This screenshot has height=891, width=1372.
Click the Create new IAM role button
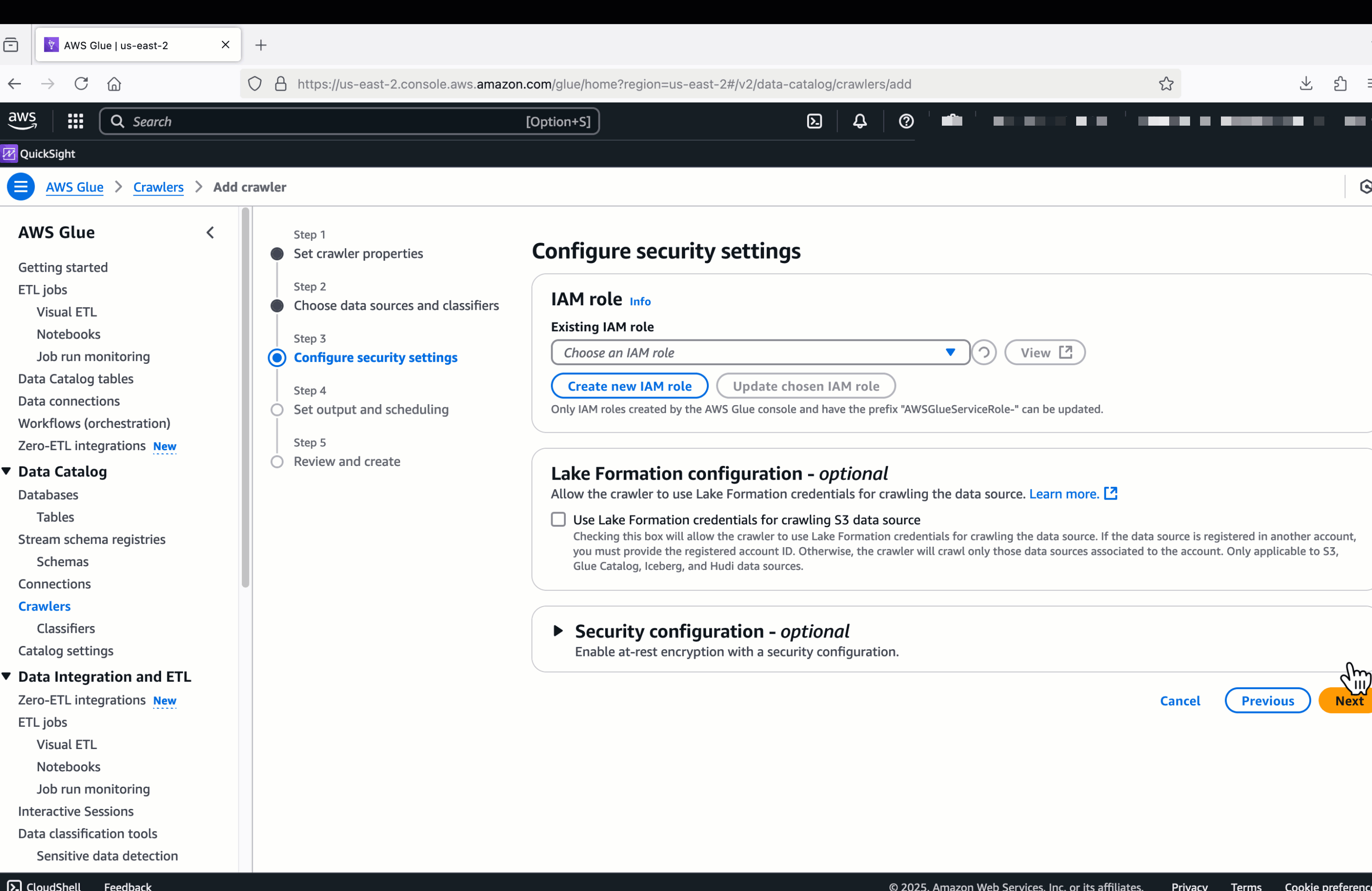tap(629, 386)
